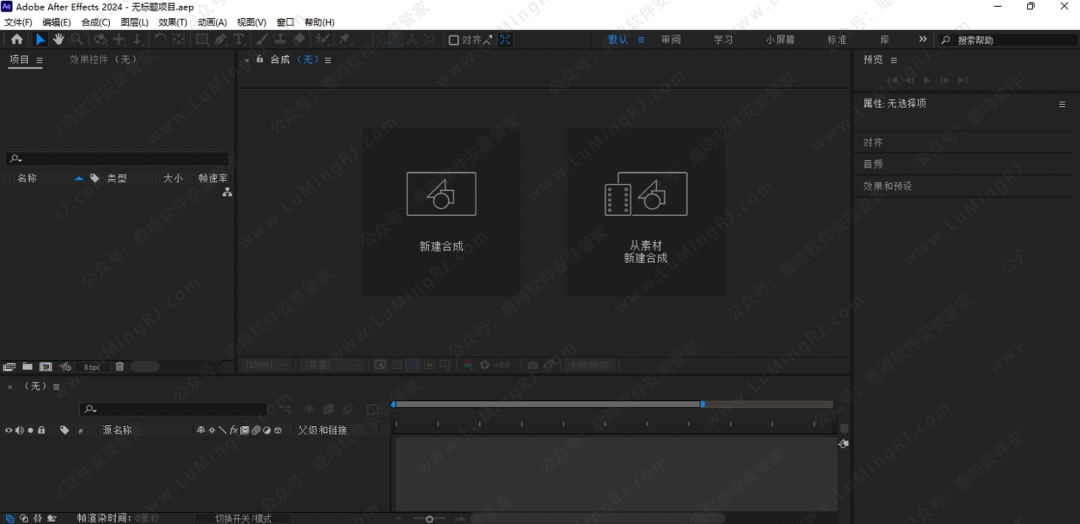1080x524 pixels.
Task: Switch to 审阅 workspace
Action: coord(671,40)
